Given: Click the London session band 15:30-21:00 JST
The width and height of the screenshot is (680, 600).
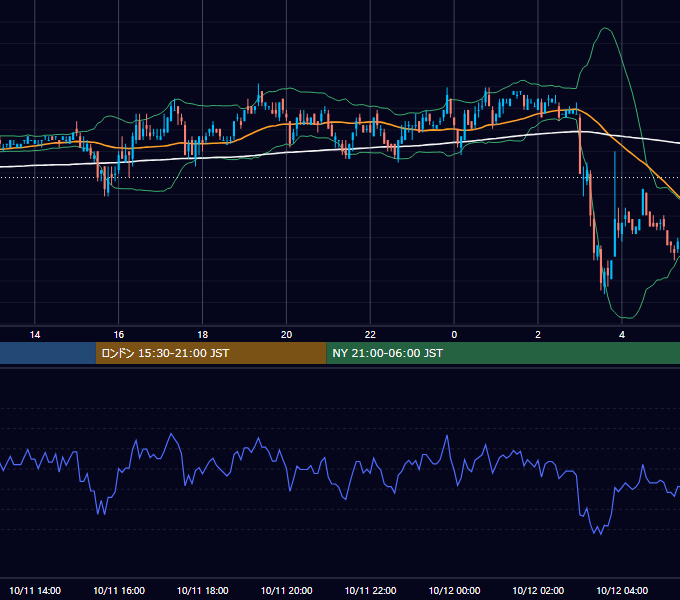Looking at the screenshot, I should pyautogui.click(x=211, y=353).
